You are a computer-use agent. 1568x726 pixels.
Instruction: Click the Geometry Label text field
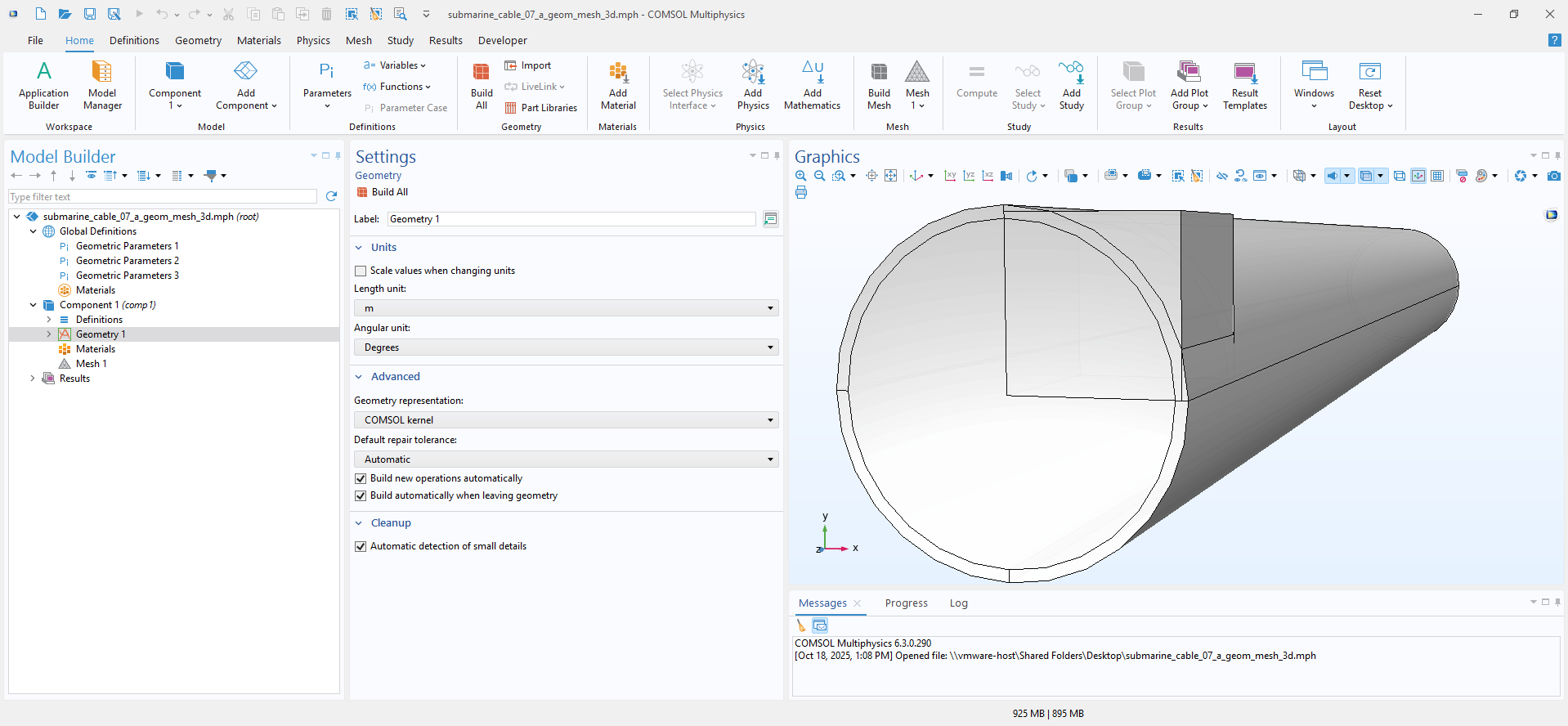571,219
